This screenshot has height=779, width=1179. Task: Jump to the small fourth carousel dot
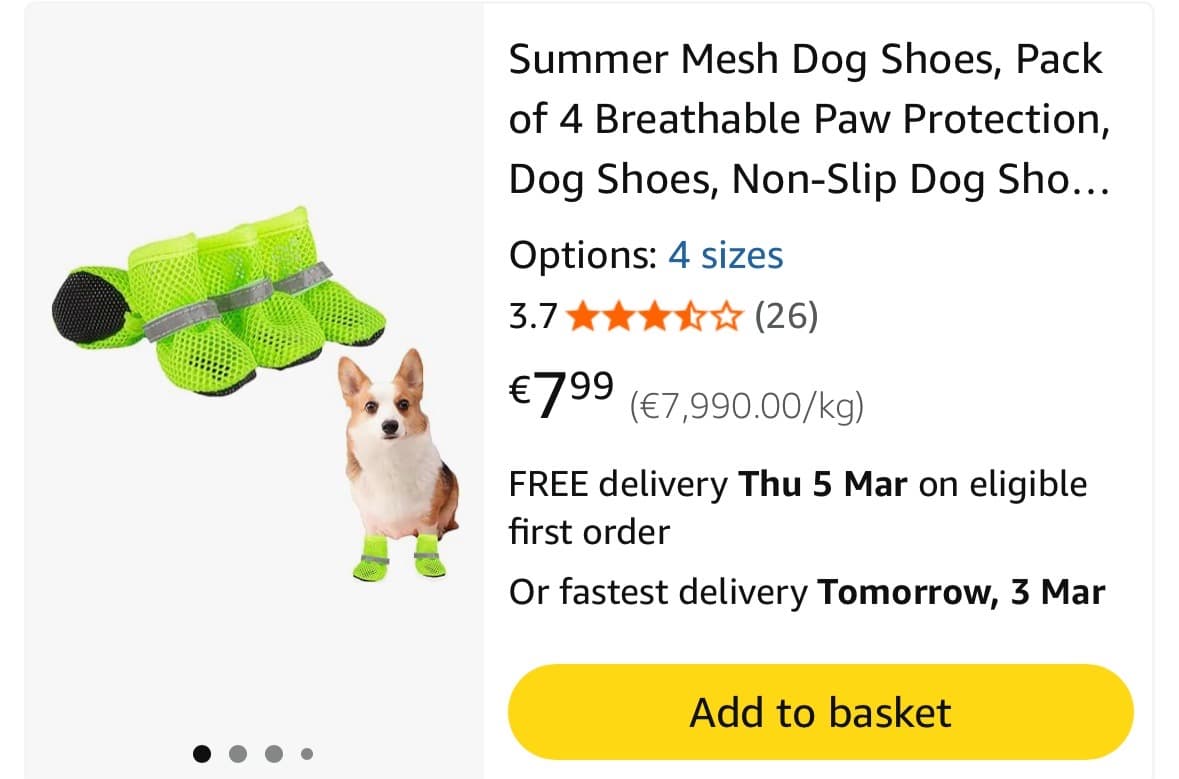pyautogui.click(x=306, y=753)
